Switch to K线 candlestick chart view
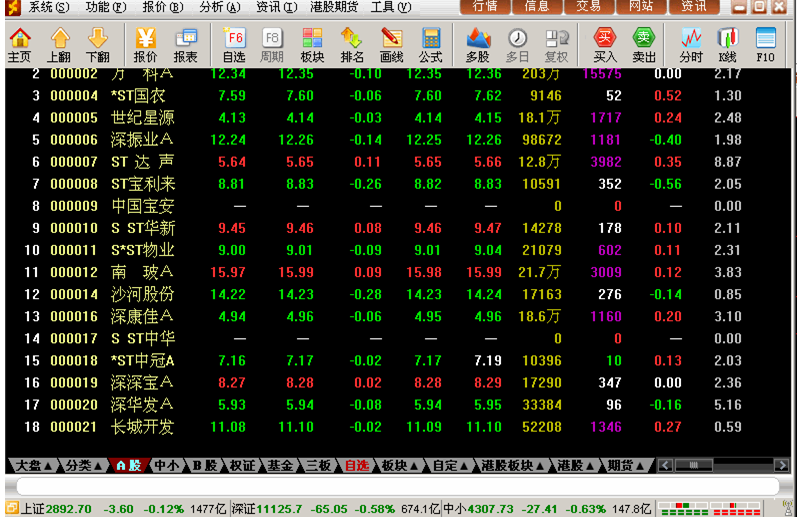This screenshot has height=517, width=797. [x=727, y=44]
